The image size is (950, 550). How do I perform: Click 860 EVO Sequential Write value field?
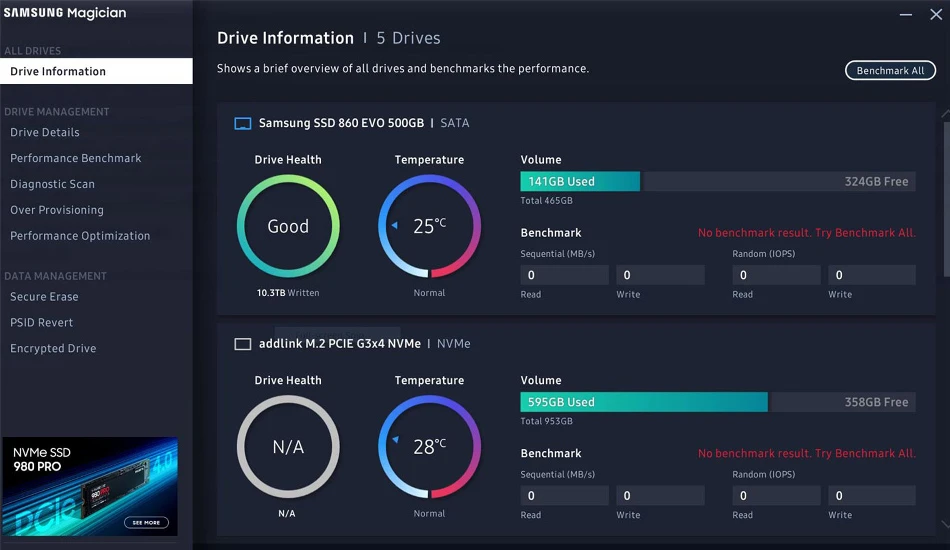(660, 275)
